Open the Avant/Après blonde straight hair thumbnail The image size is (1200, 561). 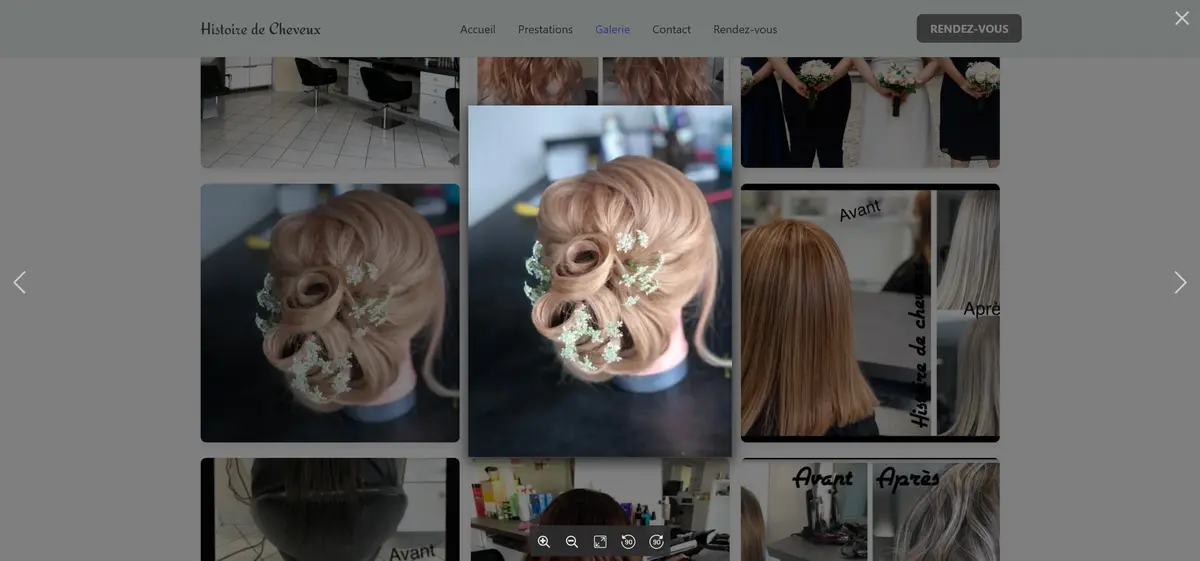(x=870, y=313)
